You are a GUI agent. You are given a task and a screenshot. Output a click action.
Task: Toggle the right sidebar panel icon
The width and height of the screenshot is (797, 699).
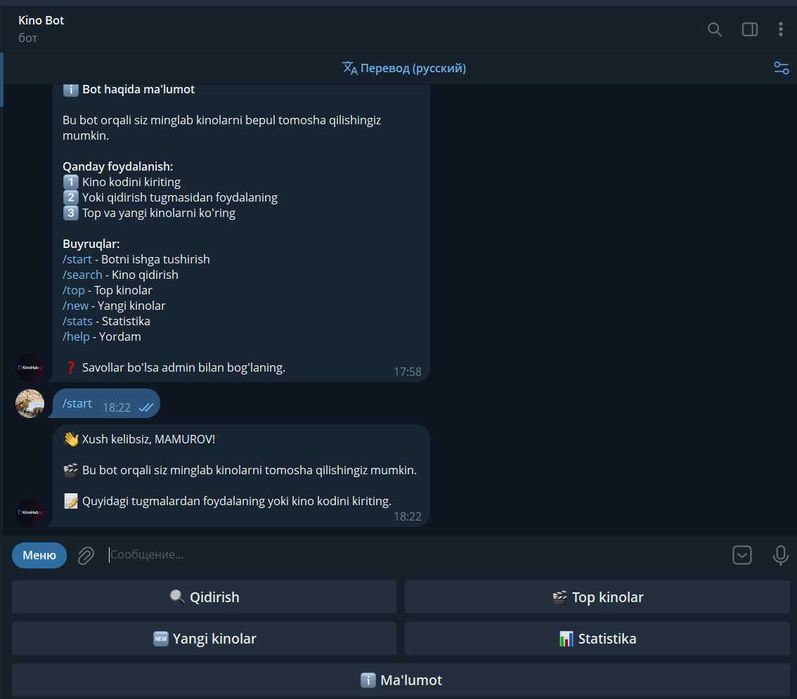pos(750,29)
